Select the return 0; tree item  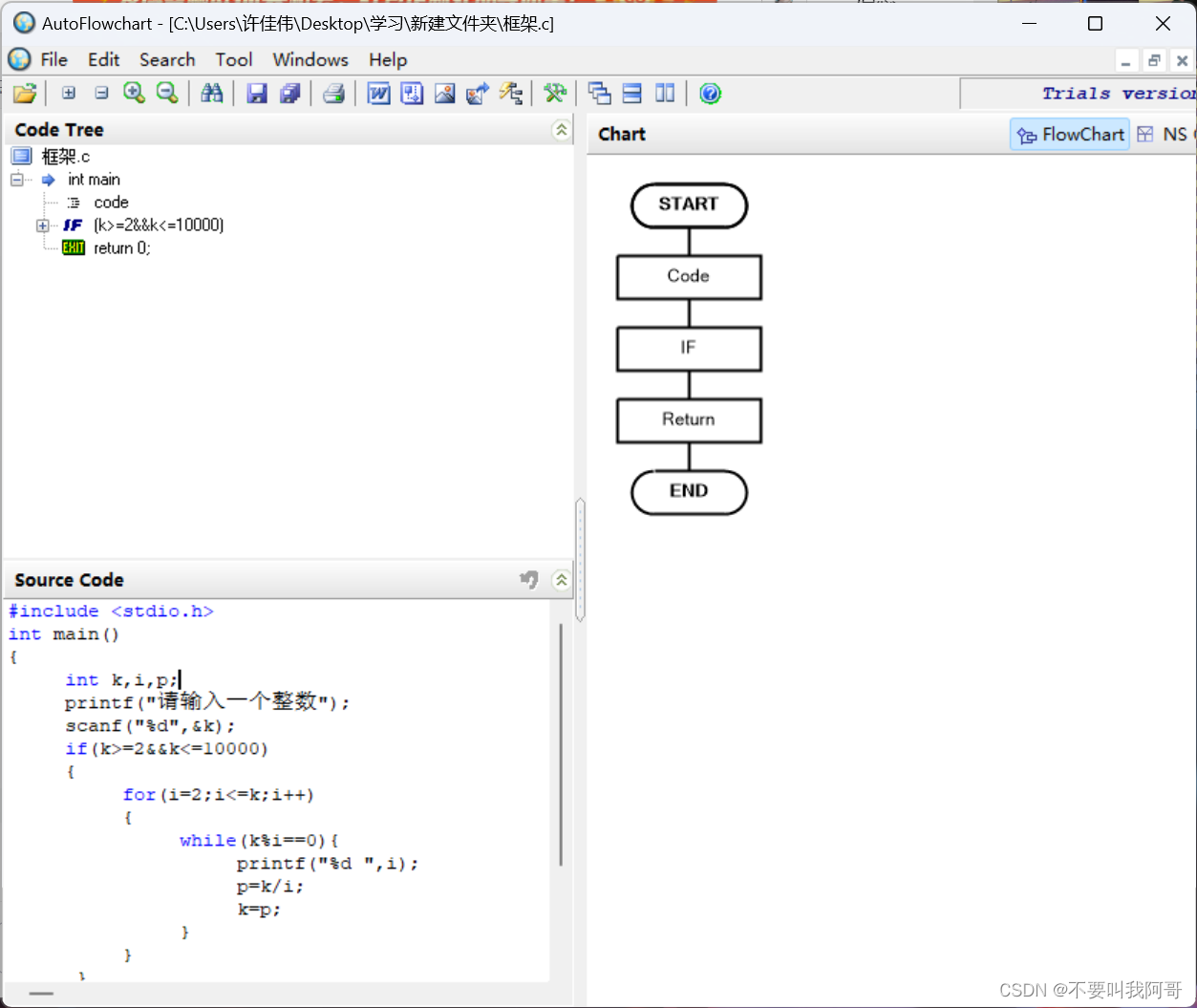(x=122, y=248)
